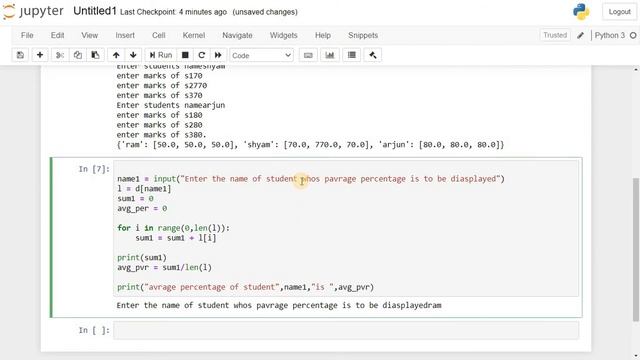Click the empty In [ ] prompt
Screen dimensions: 640x360
94,330
